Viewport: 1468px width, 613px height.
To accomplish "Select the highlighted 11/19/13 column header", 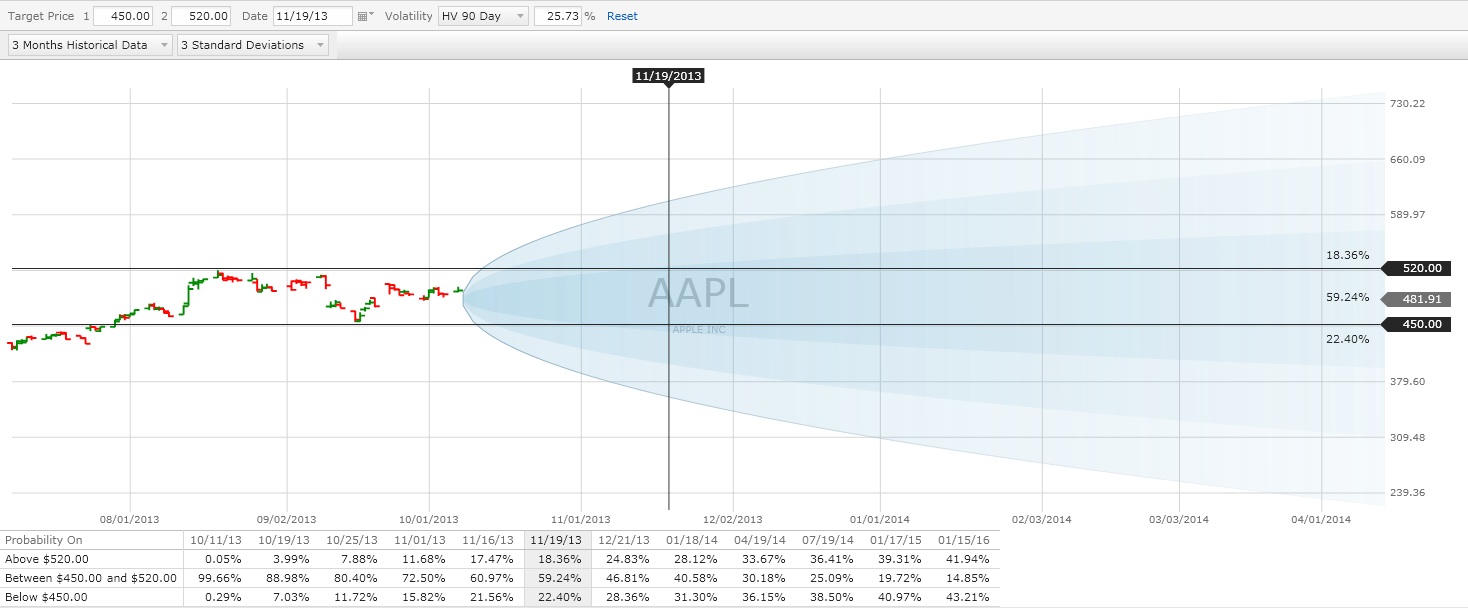I will tap(558, 540).
